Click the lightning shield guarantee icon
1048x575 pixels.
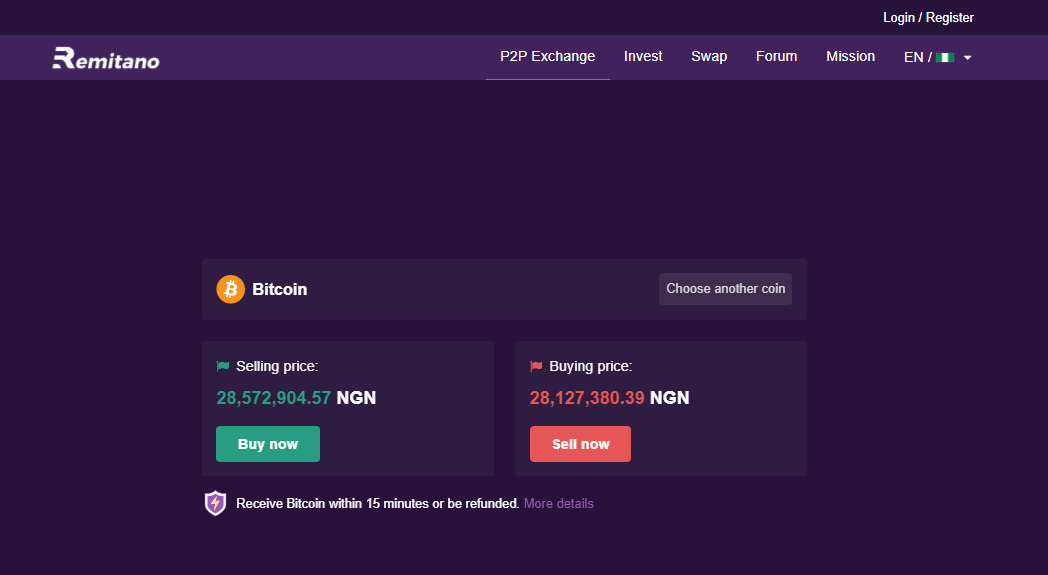pyautogui.click(x=216, y=503)
